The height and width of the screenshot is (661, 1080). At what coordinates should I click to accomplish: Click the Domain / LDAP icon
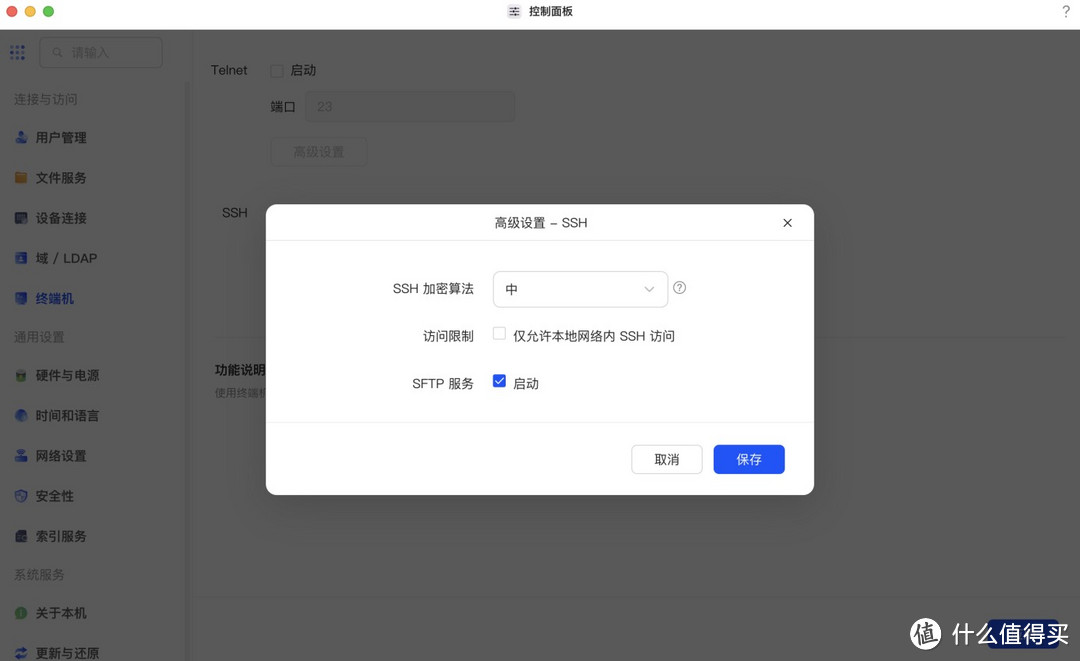point(21,258)
